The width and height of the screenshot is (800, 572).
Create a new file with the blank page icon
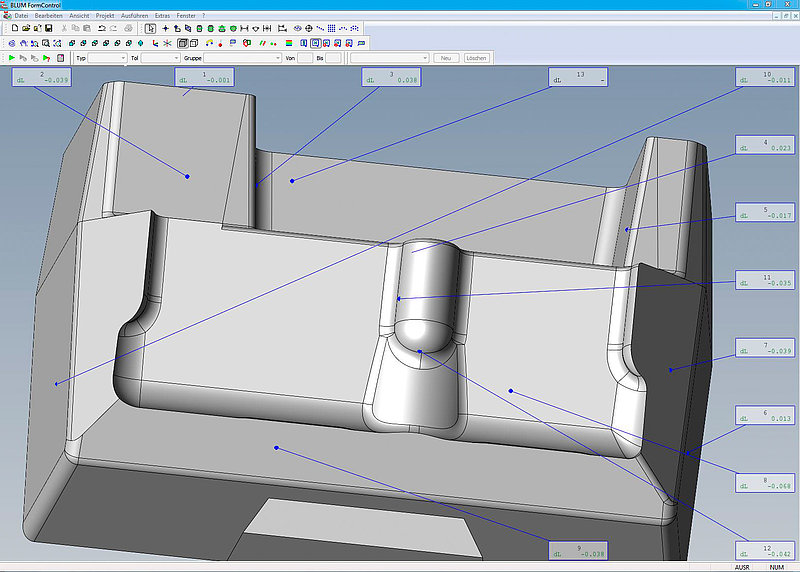point(15,29)
